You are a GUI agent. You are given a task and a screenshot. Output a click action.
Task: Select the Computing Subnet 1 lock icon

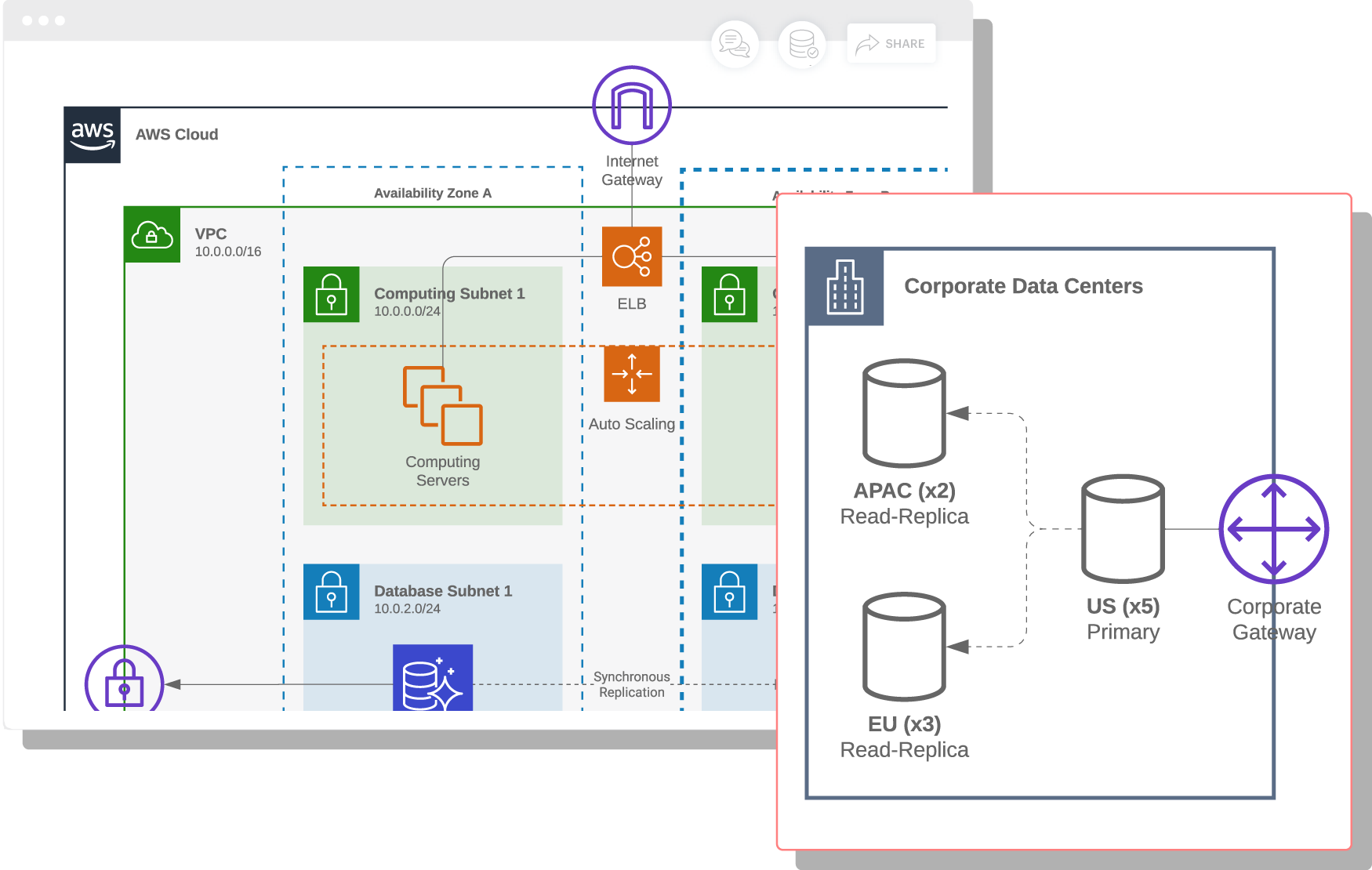332,296
